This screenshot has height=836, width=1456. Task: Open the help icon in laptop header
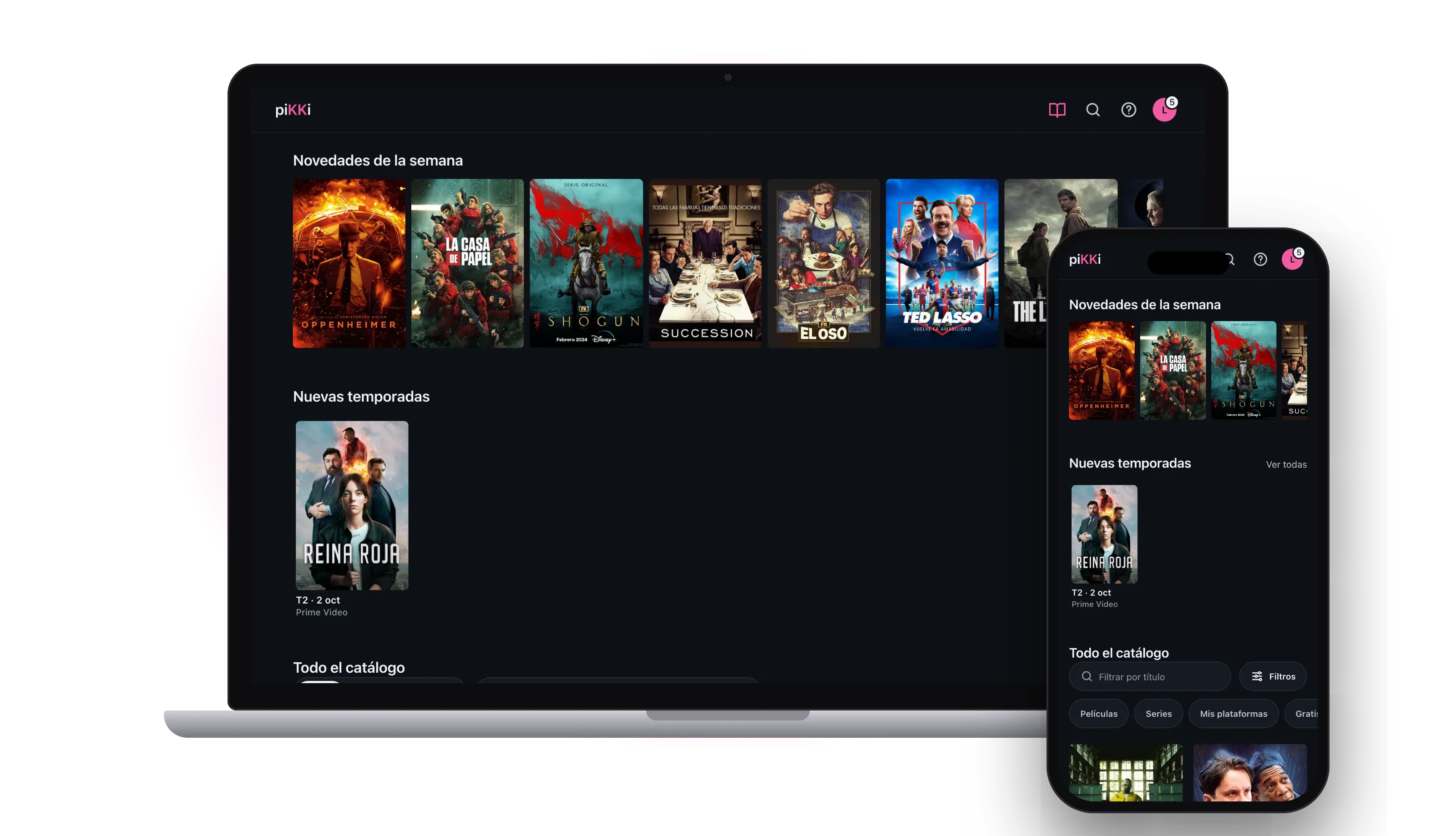(x=1128, y=110)
